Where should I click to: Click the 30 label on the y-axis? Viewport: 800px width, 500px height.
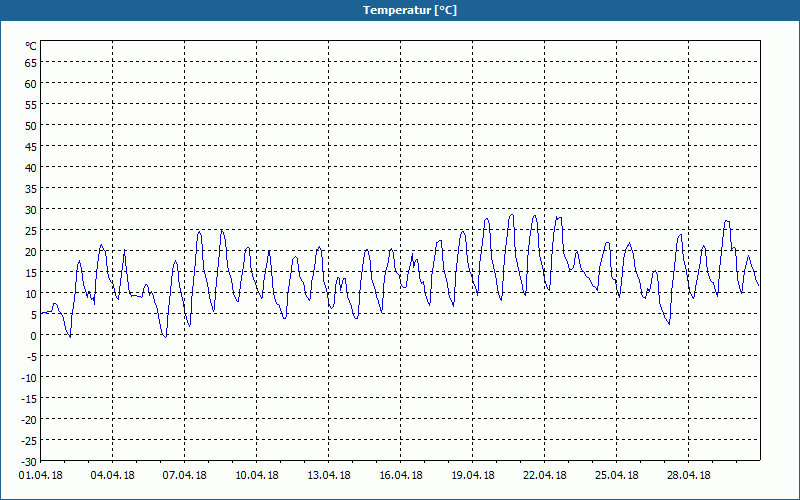click(31, 210)
